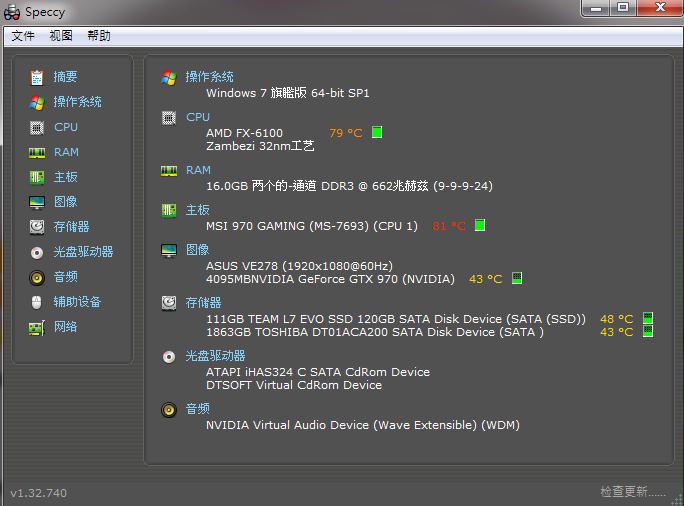
Task: Click green indicator next to CPU 79 °C
Action: (377, 132)
